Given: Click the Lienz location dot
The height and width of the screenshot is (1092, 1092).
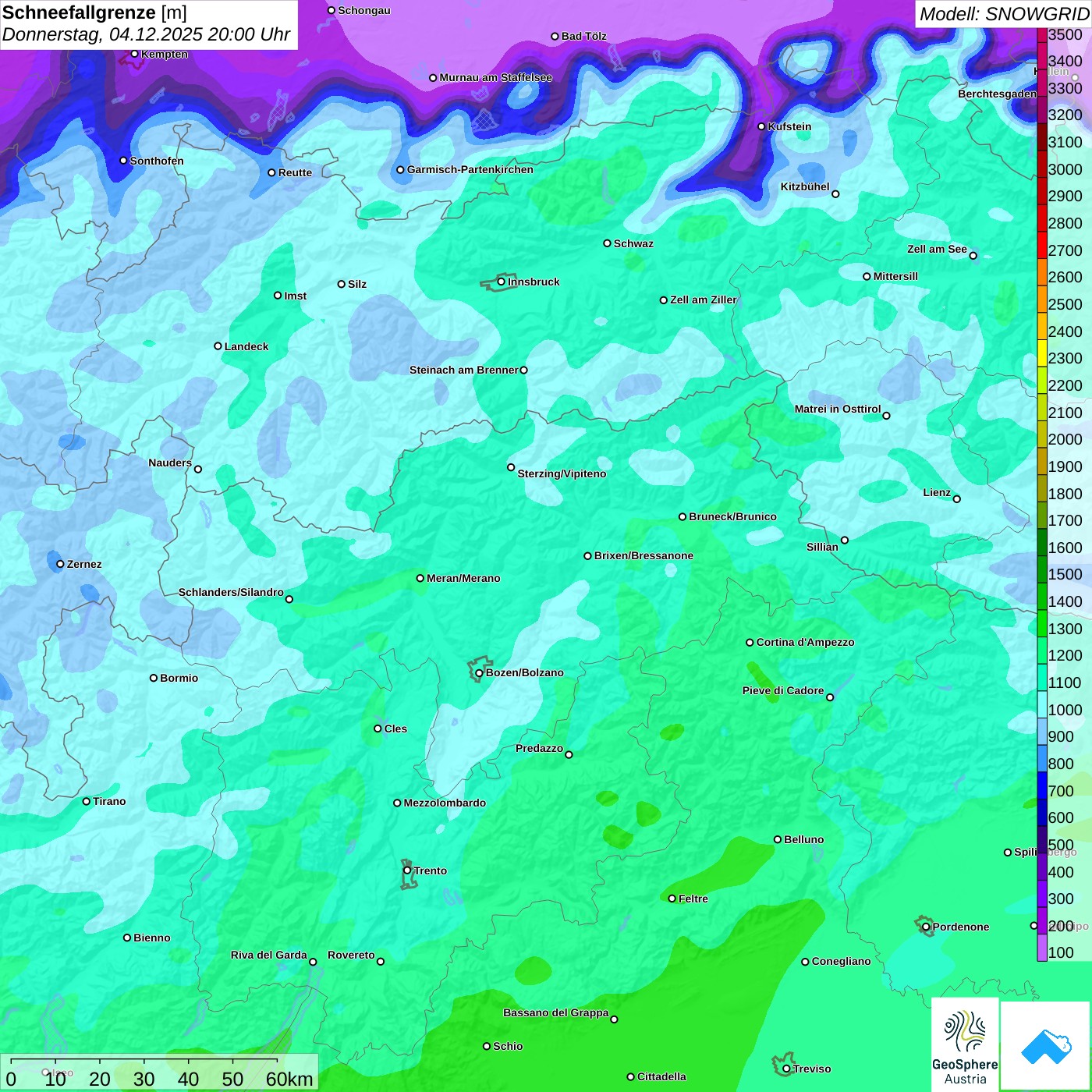Looking at the screenshot, I should 957,499.
